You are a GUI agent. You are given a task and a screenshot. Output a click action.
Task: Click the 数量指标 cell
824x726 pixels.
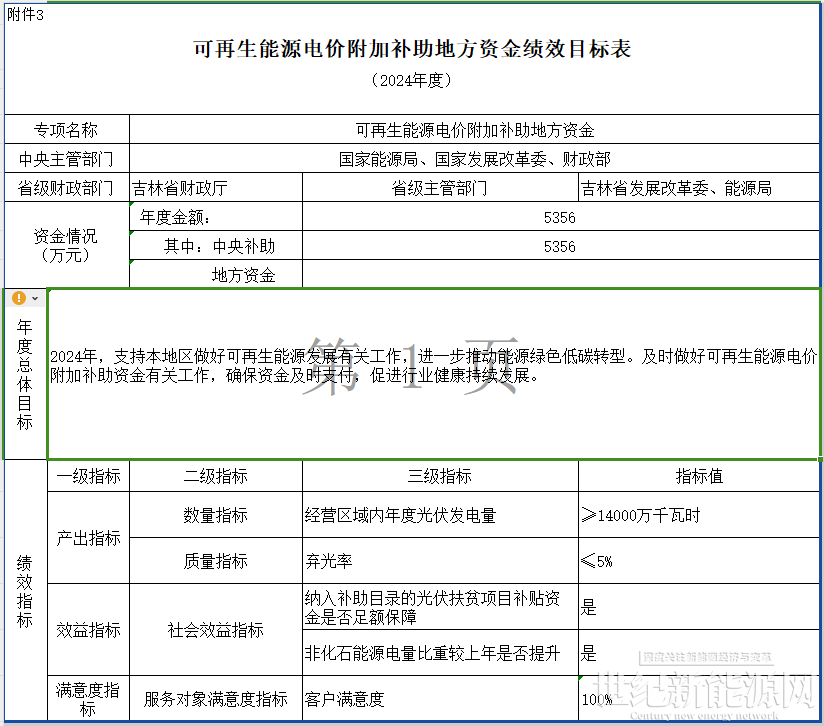216,515
